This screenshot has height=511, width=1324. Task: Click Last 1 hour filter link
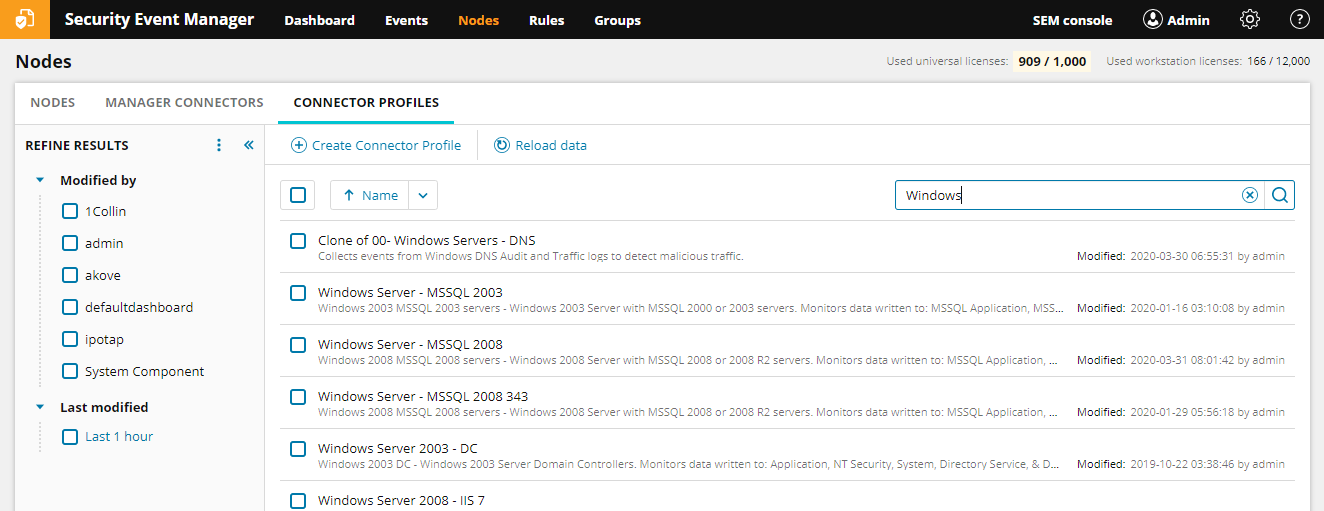(x=119, y=436)
